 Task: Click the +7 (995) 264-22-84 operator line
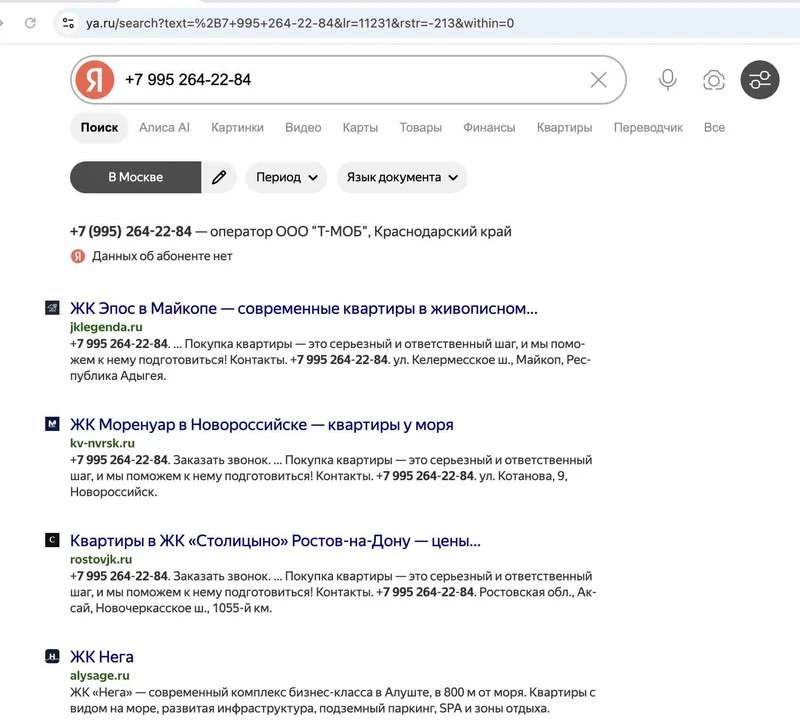(291, 232)
